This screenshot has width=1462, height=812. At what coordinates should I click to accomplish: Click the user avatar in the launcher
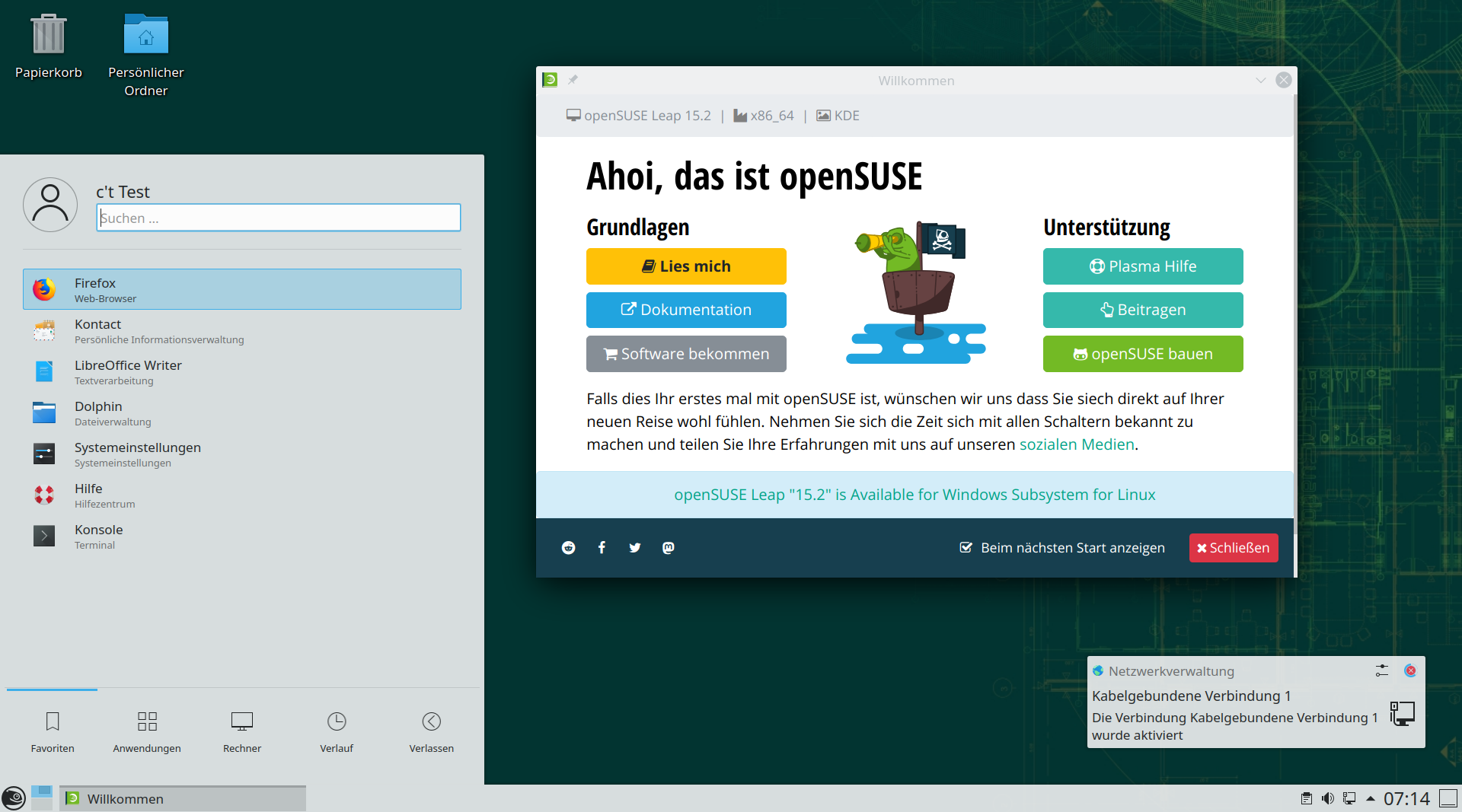coord(50,205)
